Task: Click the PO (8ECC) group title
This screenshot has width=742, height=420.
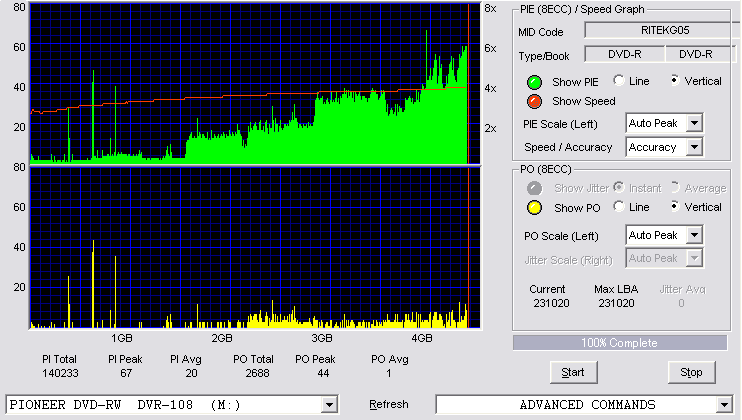Action: 546,169
